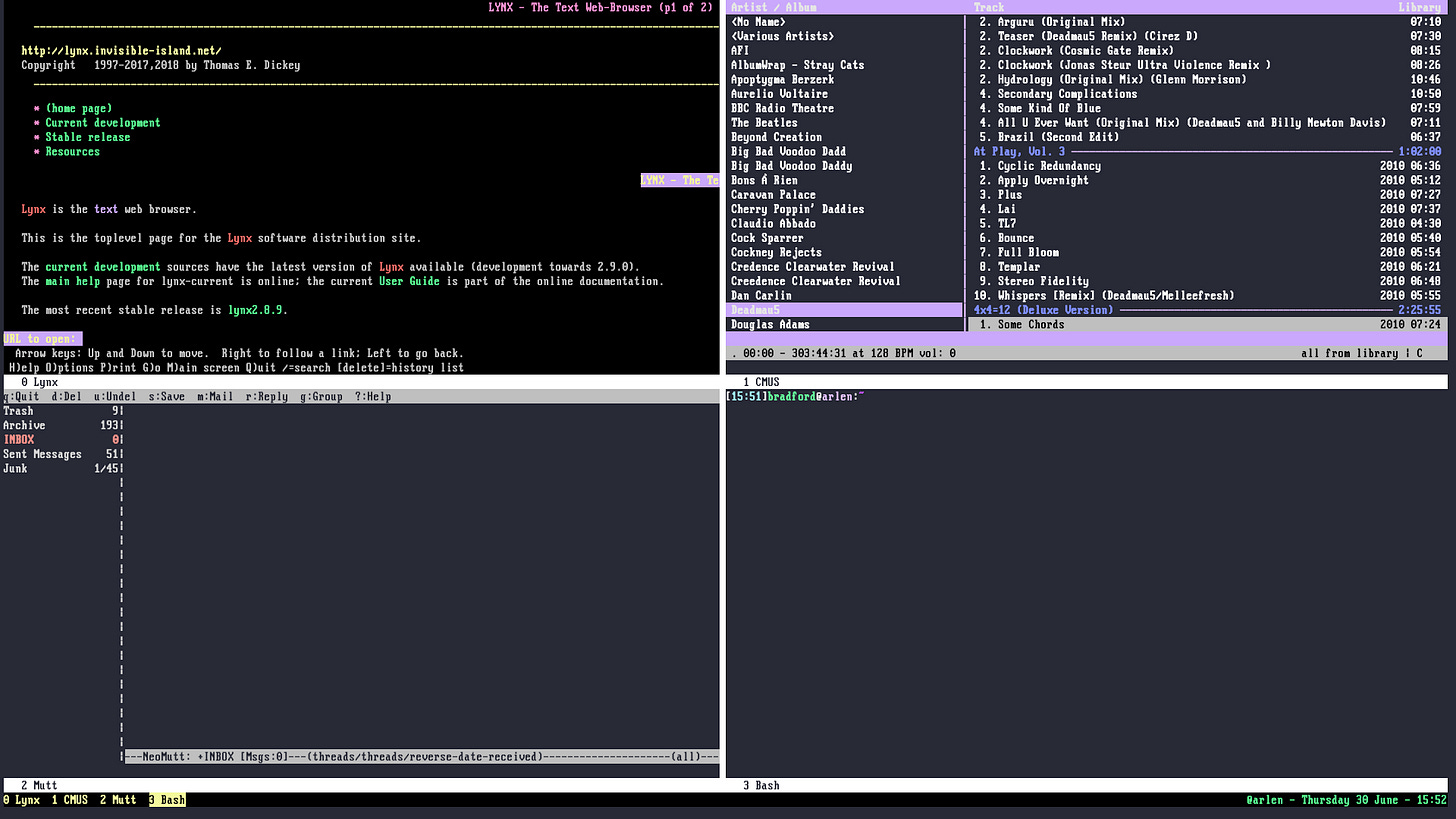Open the Current development bullet link in Lynx
This screenshot has height=819, width=1456.
point(103,123)
